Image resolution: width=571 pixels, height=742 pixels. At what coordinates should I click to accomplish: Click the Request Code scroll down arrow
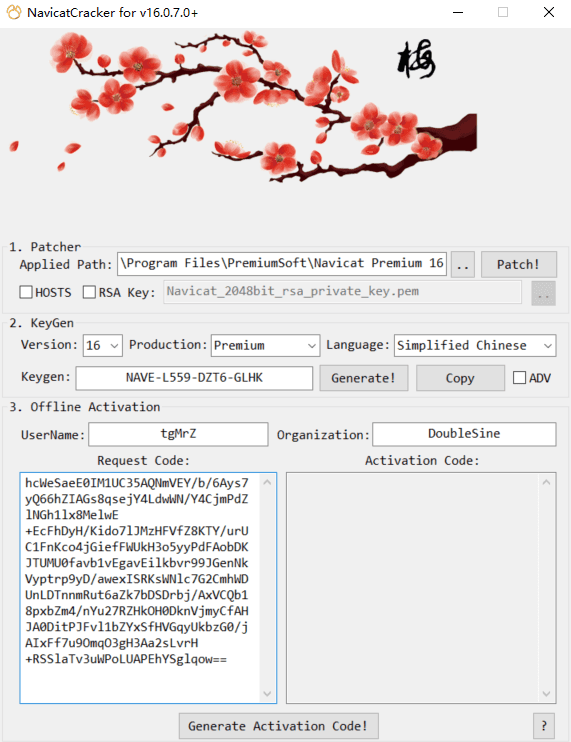tap(267, 694)
